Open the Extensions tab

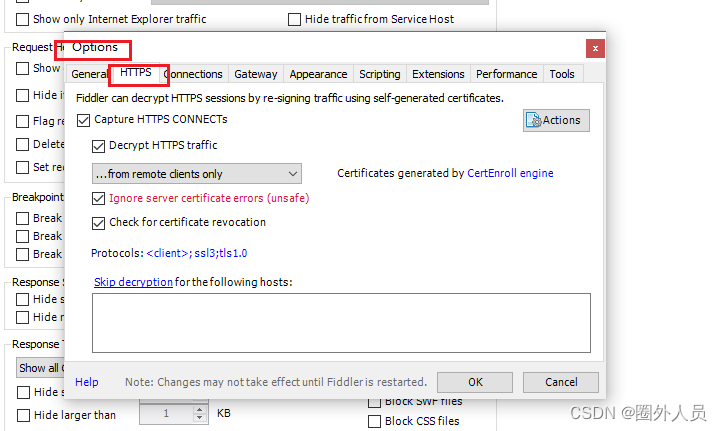pos(438,74)
